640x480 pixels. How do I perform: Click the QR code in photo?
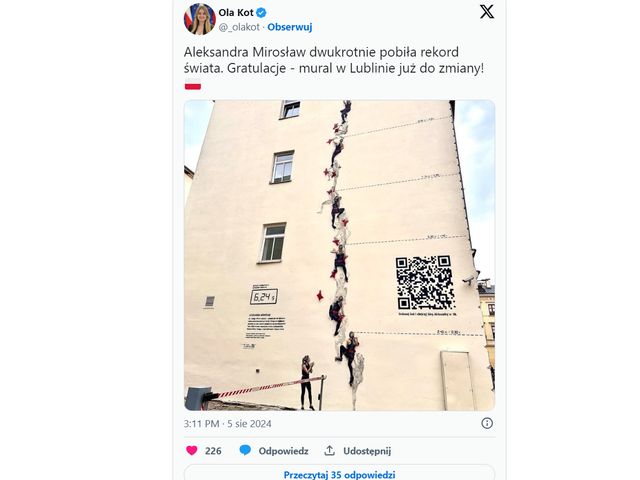click(x=425, y=282)
